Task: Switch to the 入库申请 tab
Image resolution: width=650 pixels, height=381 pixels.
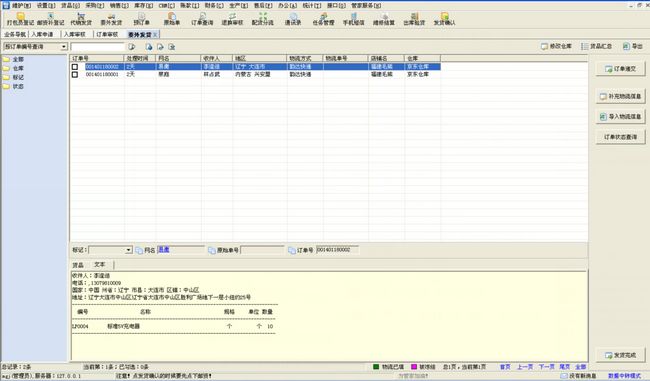Action: pos(43,34)
